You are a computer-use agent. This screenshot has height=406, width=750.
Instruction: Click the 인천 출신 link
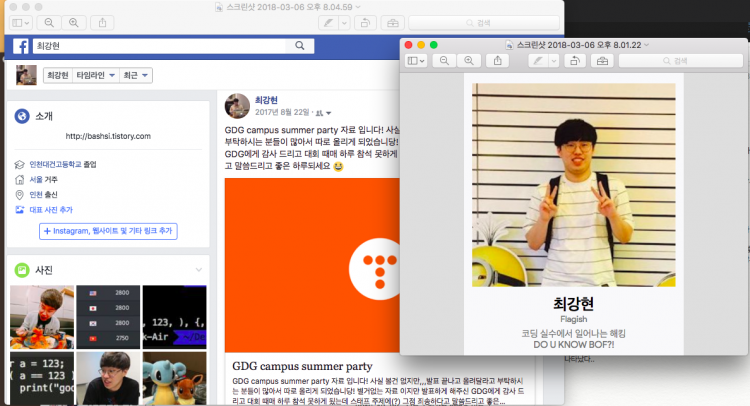[44, 195]
